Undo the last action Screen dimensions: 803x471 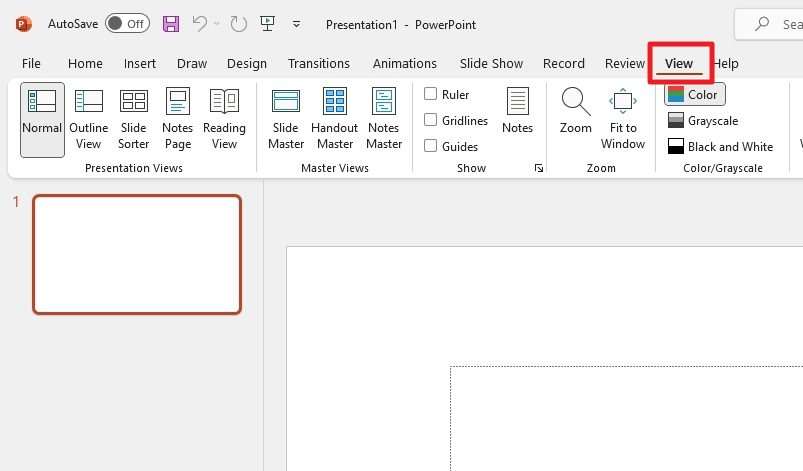(x=200, y=24)
